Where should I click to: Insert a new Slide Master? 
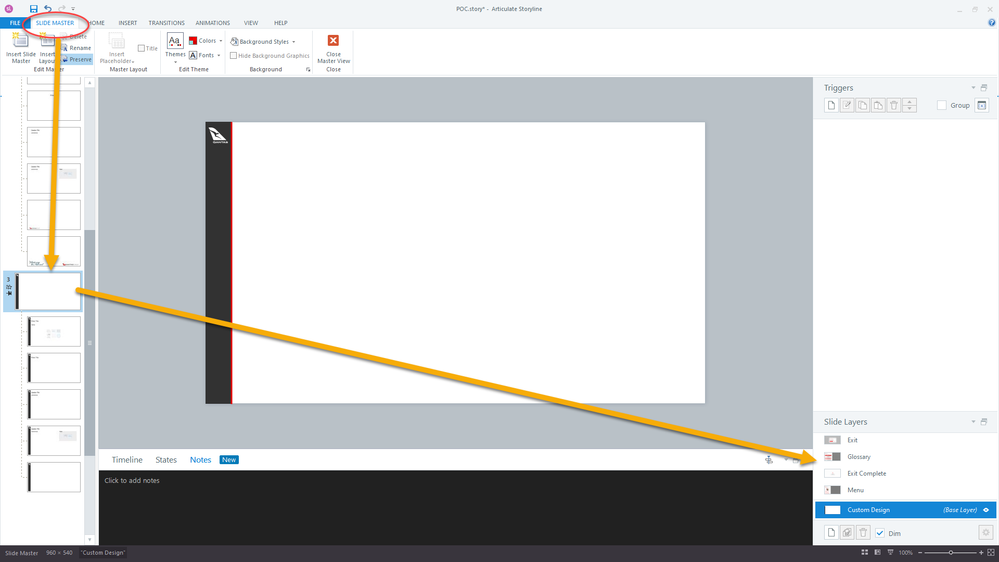point(20,49)
